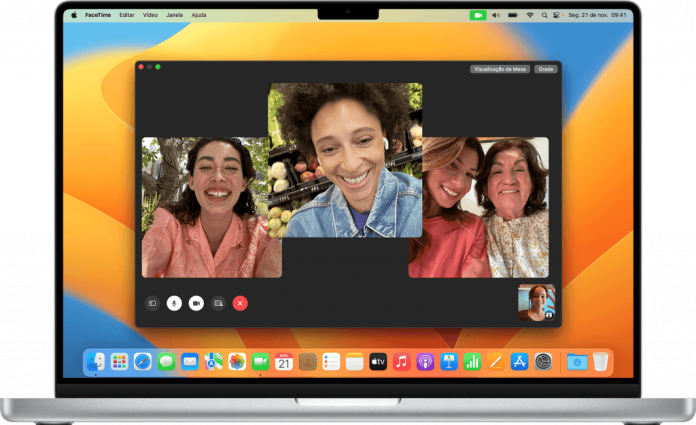The width and height of the screenshot is (696, 425).
Task: Open the Apple menu
Action: tap(74, 15)
